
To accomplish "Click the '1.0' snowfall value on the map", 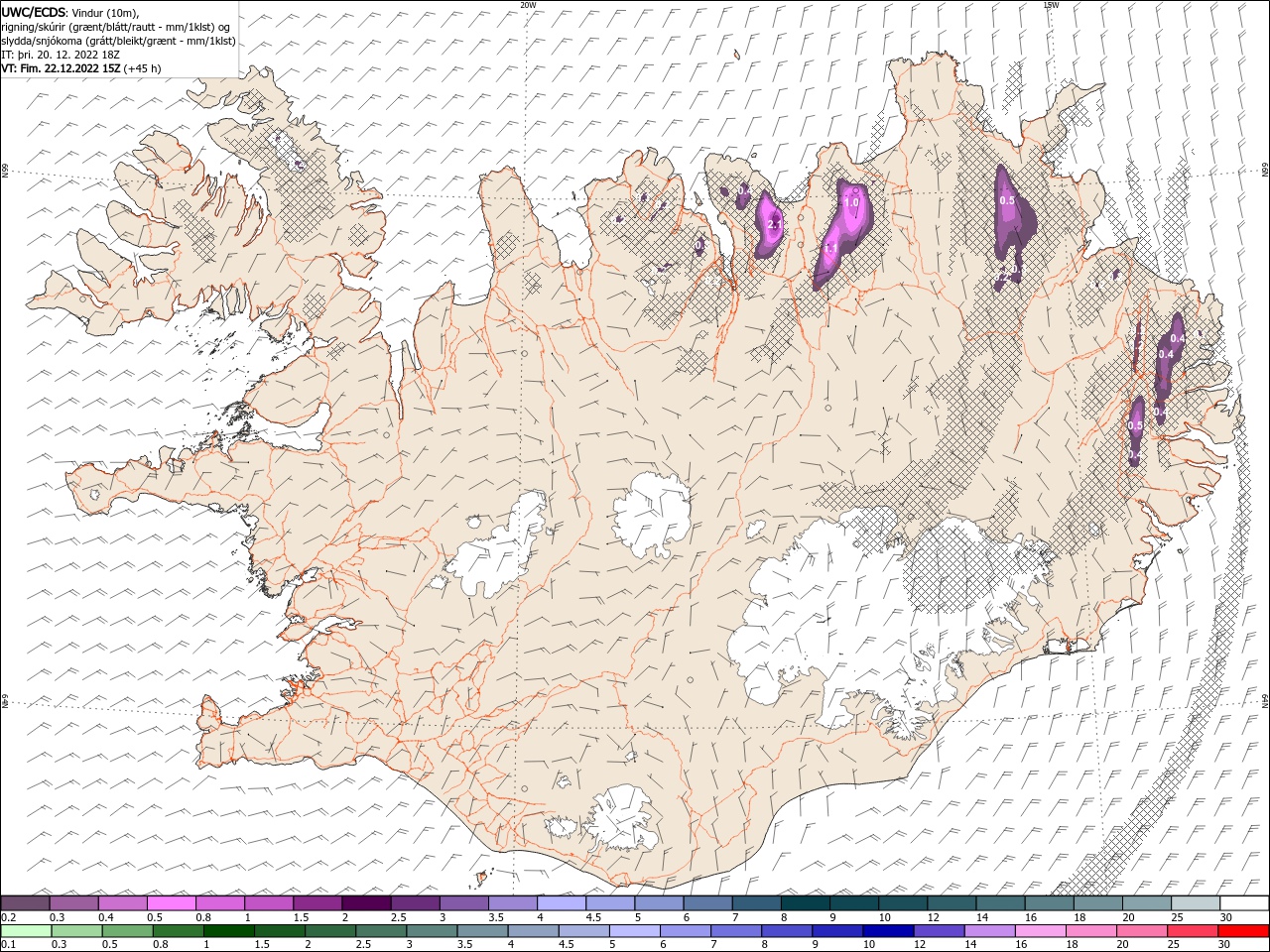I will [850, 202].
